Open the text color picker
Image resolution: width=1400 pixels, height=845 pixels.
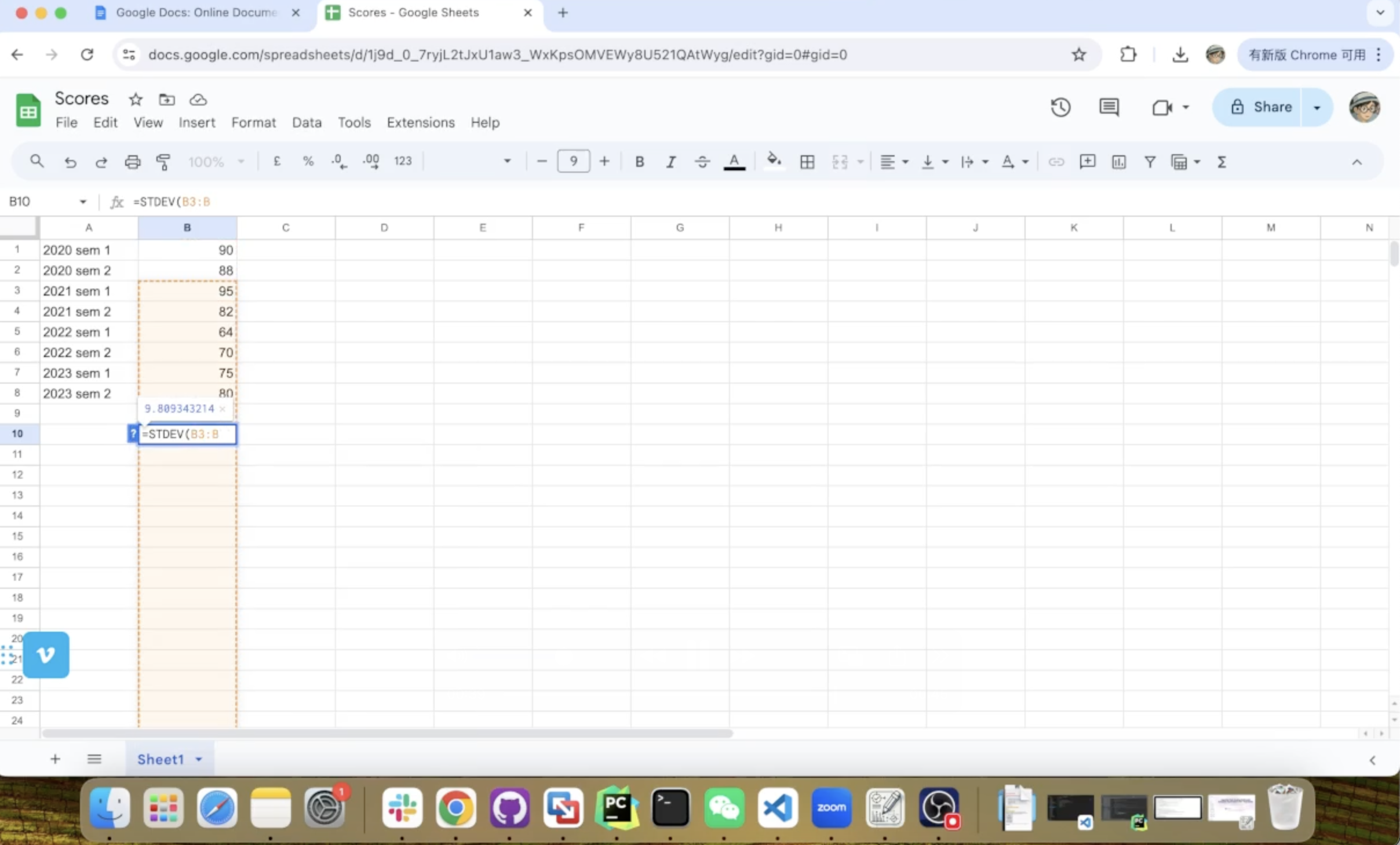(x=734, y=162)
